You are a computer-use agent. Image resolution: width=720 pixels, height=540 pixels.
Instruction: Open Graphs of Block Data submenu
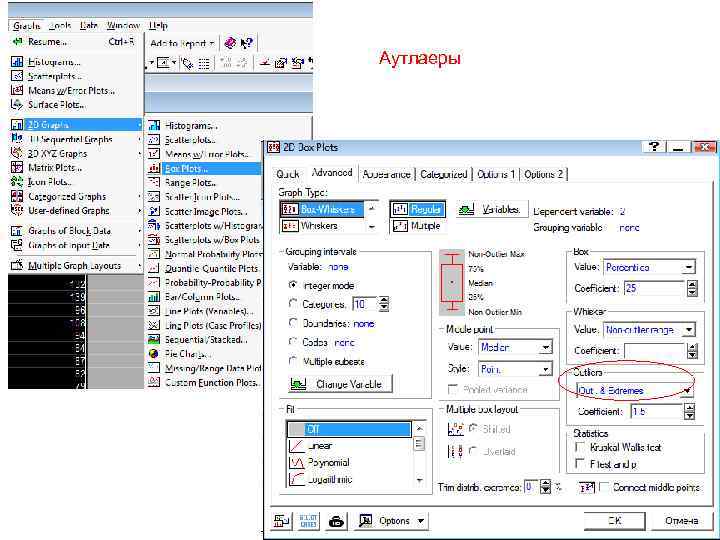coord(76,231)
